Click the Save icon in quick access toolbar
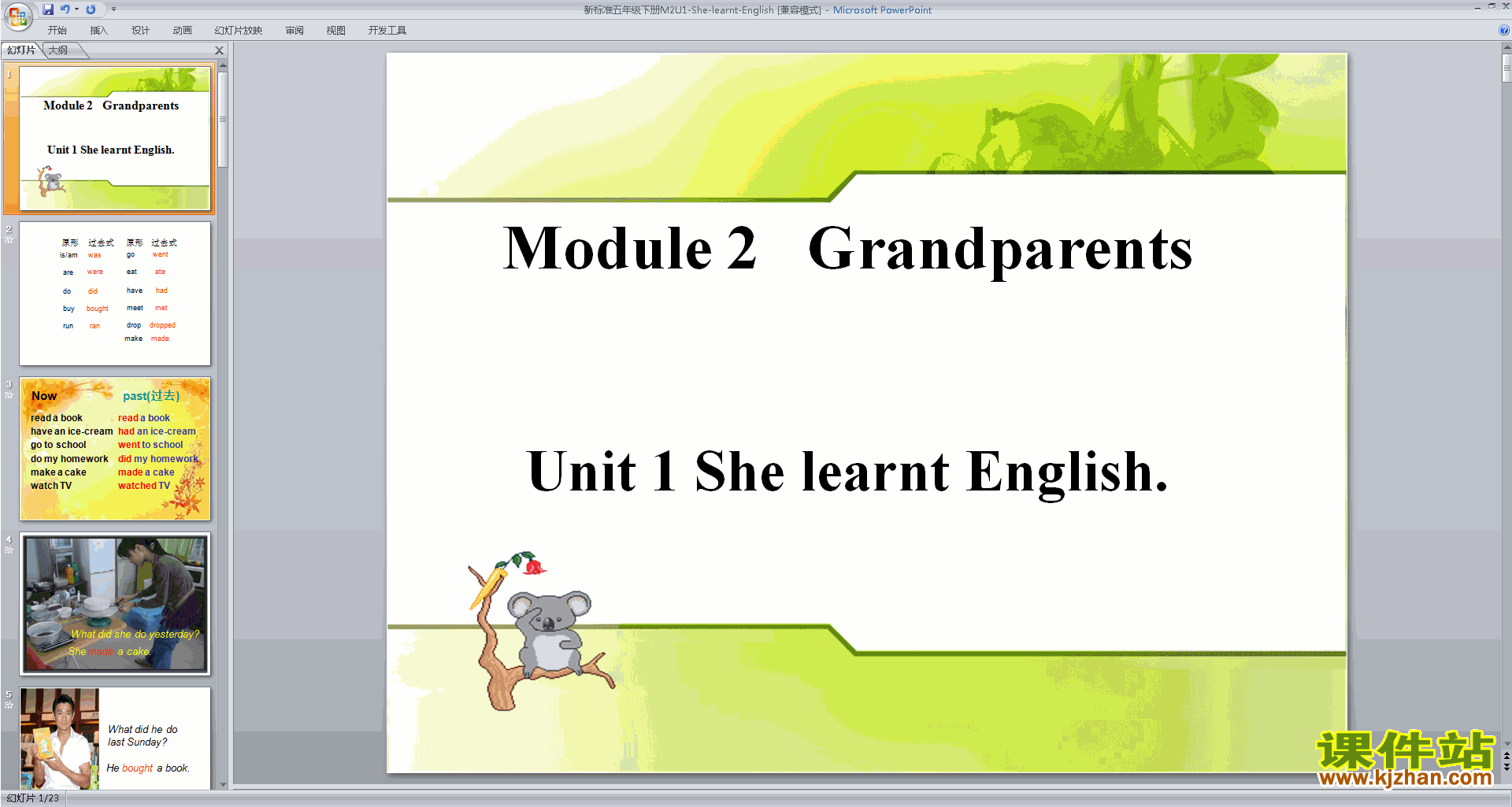1512x807 pixels. [x=48, y=9]
